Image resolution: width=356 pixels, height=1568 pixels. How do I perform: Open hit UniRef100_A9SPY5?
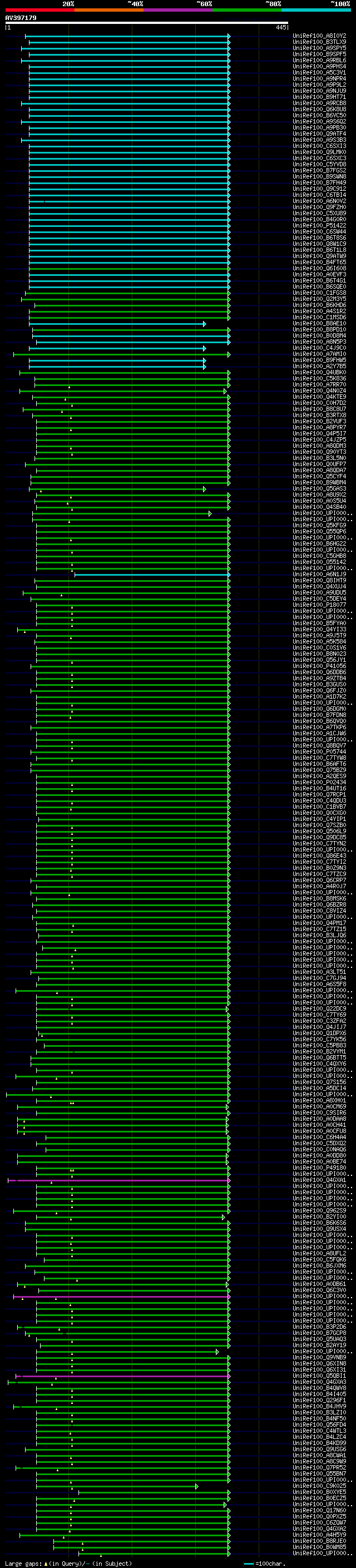319,48
